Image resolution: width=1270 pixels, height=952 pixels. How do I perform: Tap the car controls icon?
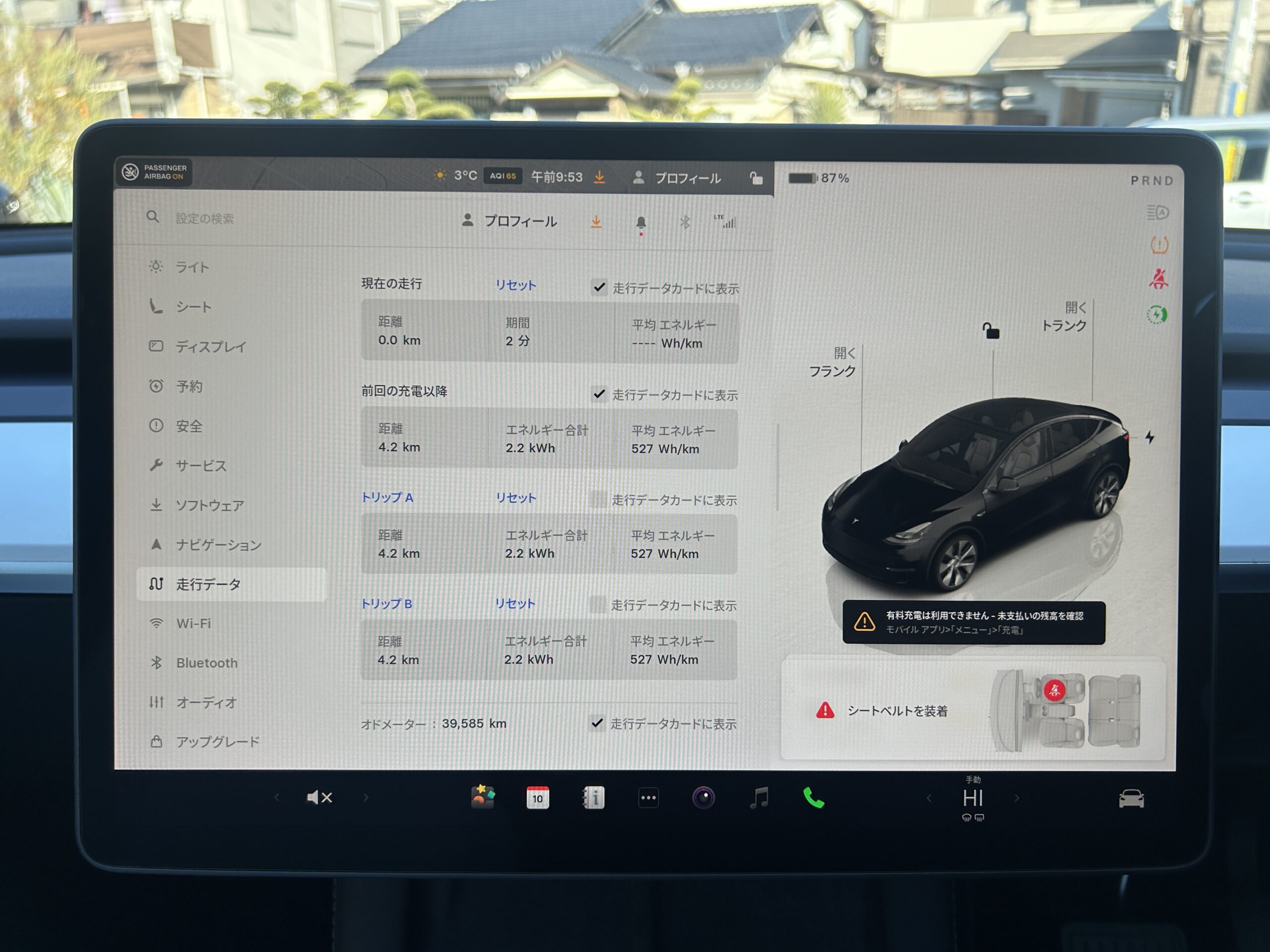click(1131, 798)
